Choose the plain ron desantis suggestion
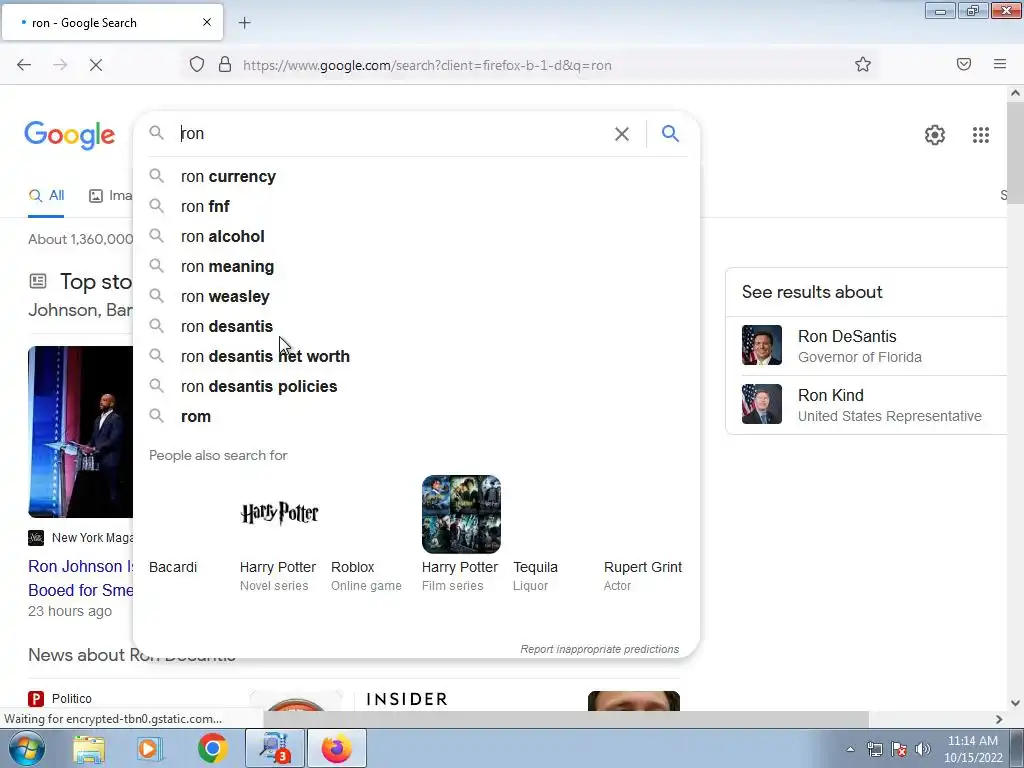This screenshot has width=1024, height=768. click(417, 327)
